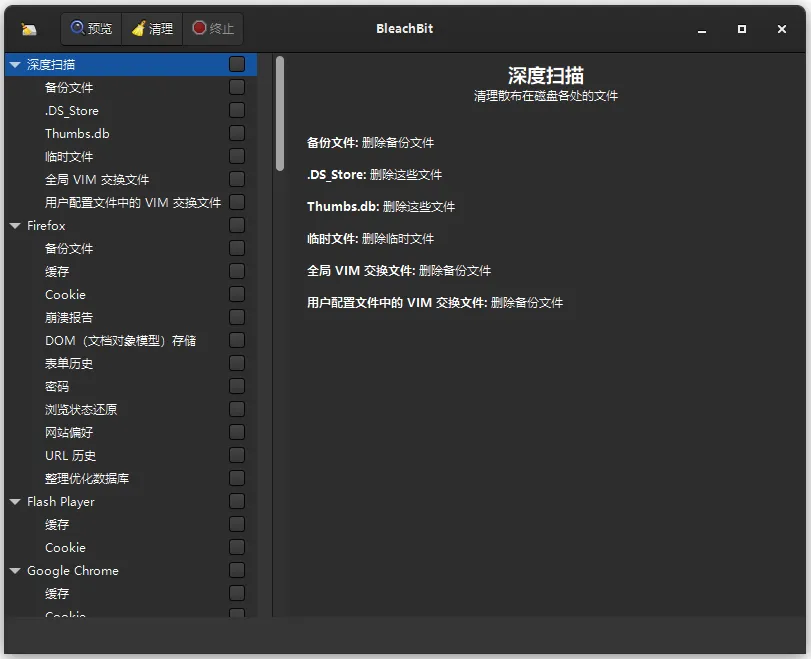Click the BleachBit window title
This screenshot has height=659, width=811.
404,28
